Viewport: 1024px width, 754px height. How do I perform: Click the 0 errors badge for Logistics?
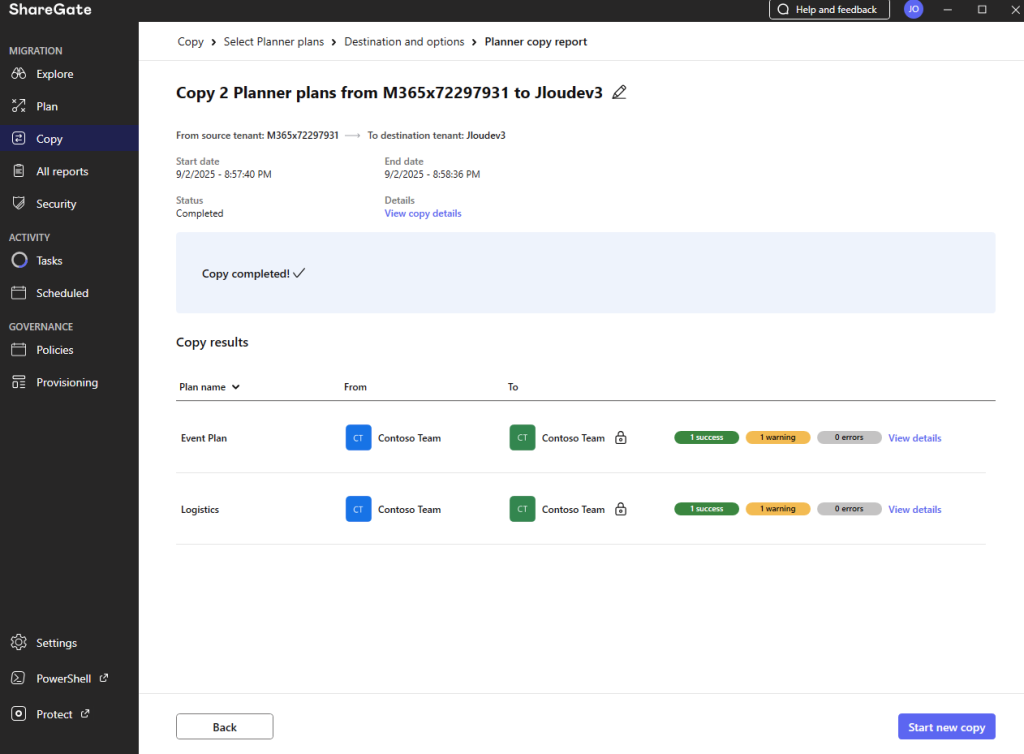click(849, 509)
